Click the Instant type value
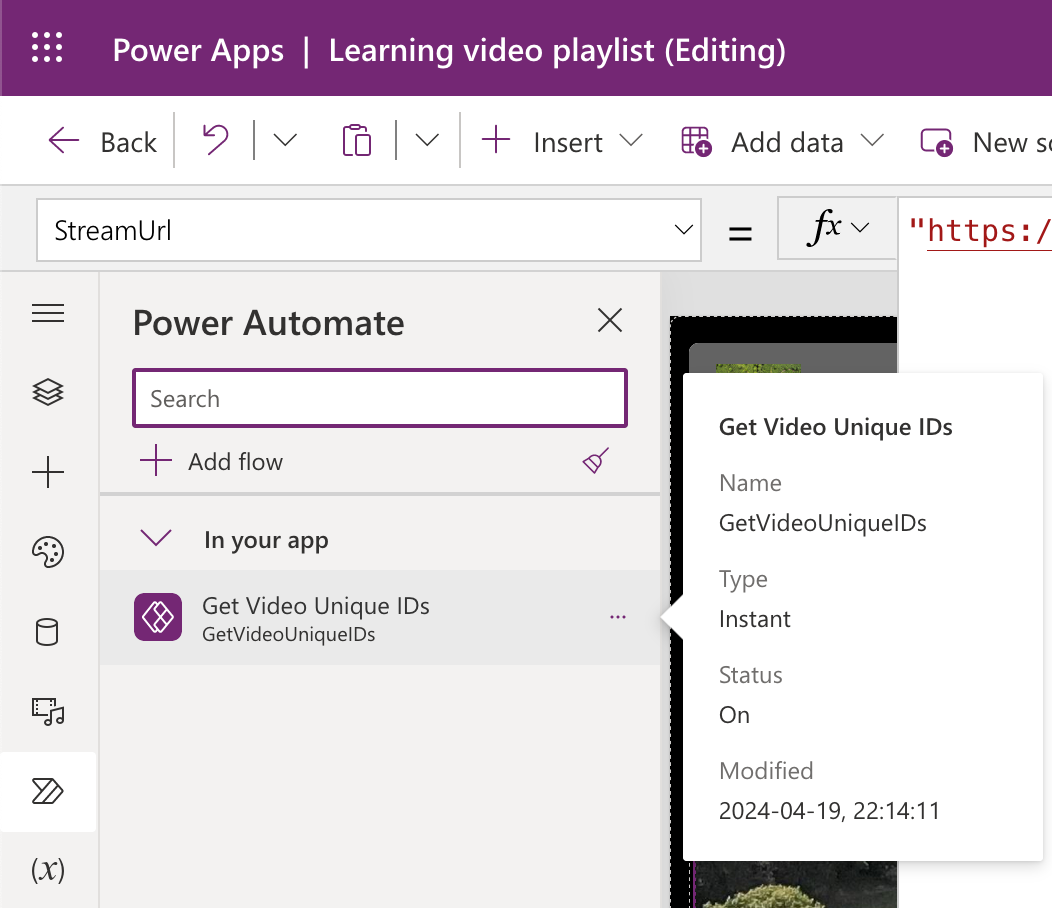1052x908 pixels. [755, 619]
